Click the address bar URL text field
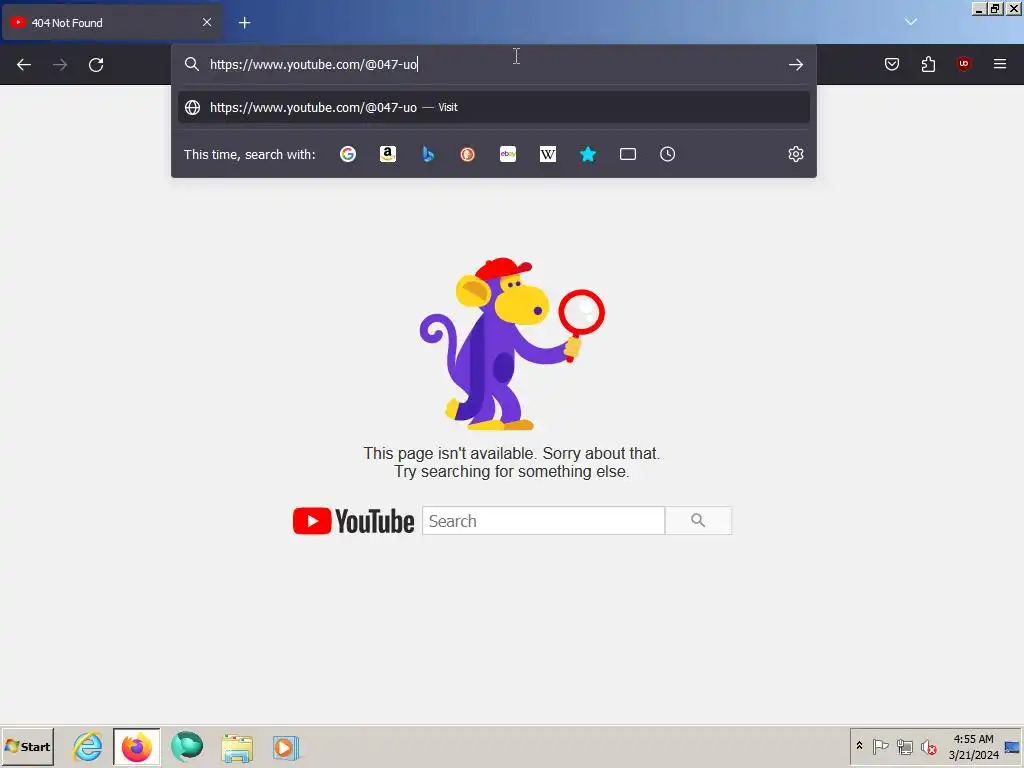The height and width of the screenshot is (768, 1024). pyautogui.click(x=494, y=64)
